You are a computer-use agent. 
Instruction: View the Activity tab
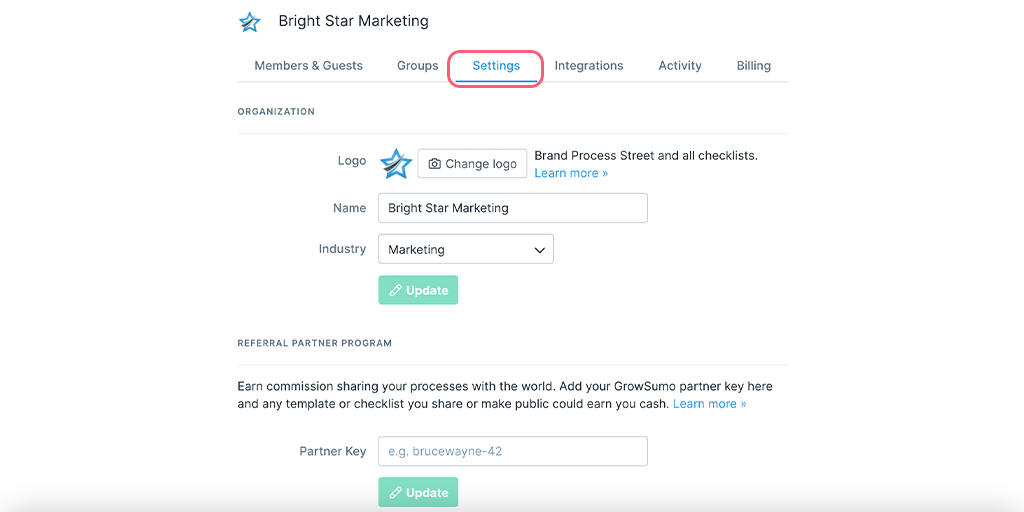680,65
